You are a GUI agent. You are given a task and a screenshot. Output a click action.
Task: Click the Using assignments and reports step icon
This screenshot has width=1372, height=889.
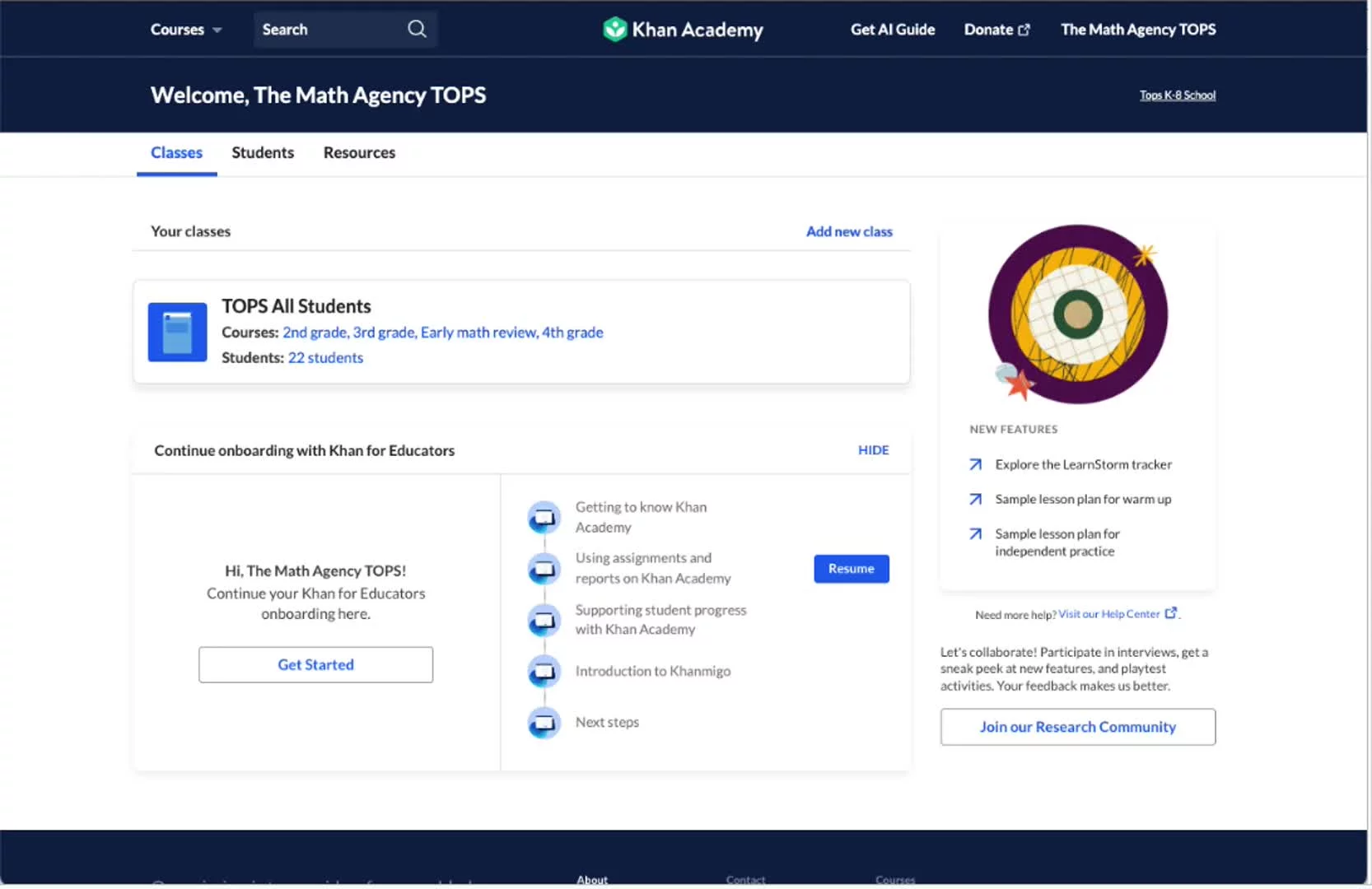(544, 569)
